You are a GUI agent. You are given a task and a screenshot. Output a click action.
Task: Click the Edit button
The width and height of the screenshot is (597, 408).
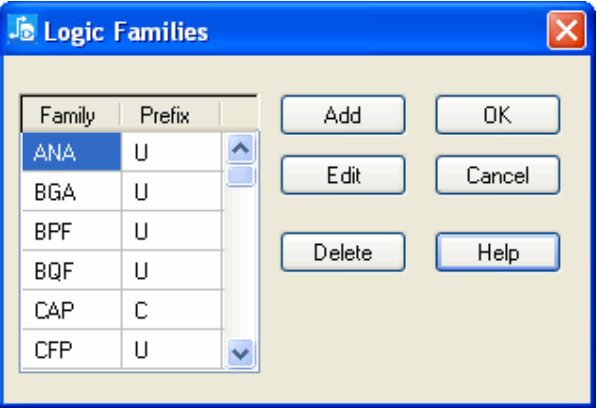coord(343,175)
